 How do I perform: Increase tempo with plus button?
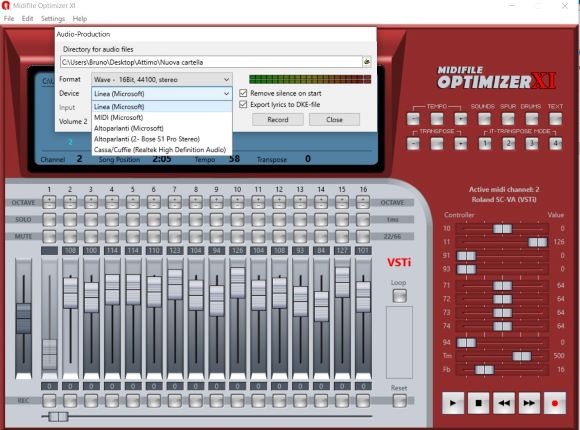[x=461, y=119]
